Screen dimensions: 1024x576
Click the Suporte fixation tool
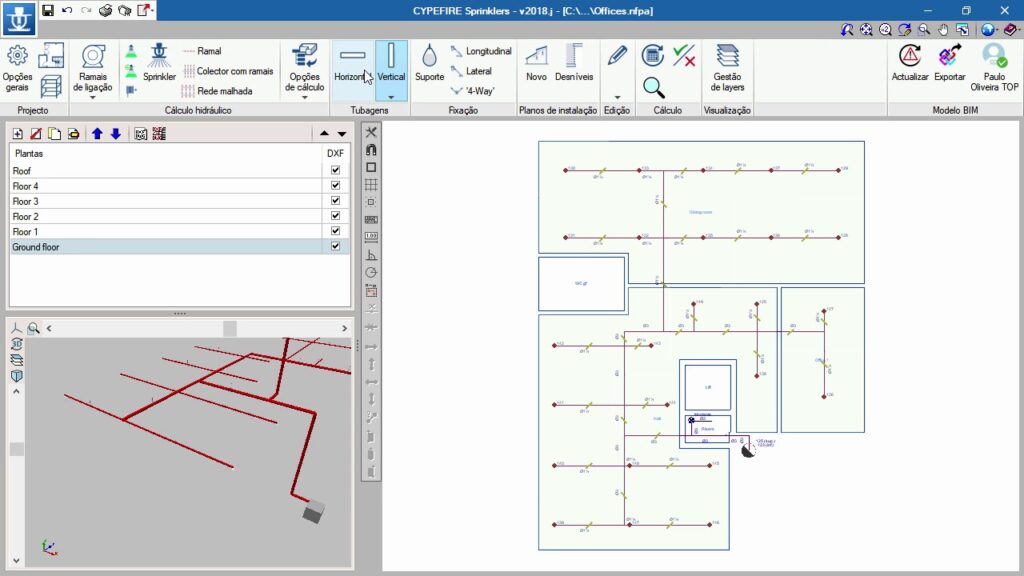coord(429,64)
